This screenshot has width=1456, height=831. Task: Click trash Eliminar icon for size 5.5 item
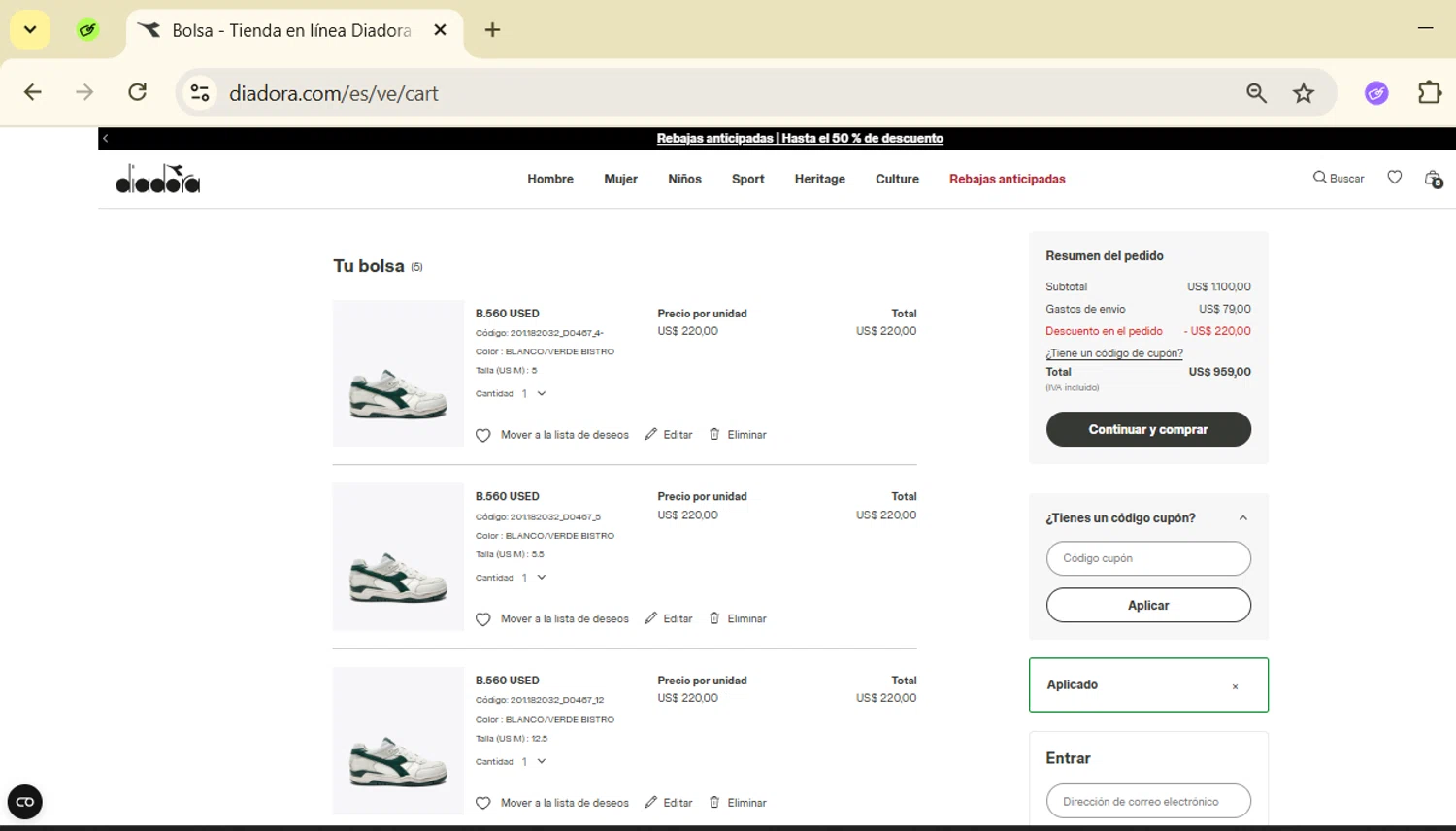[714, 618]
